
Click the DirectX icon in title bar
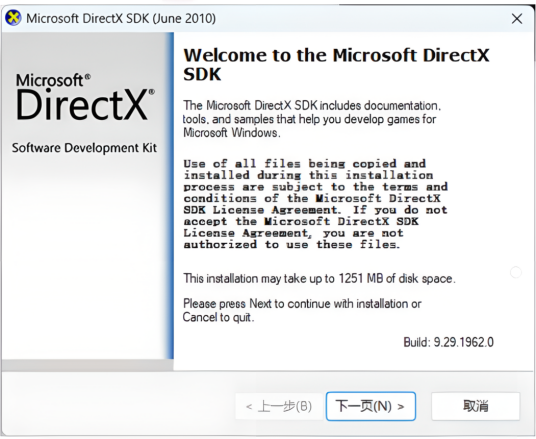click(13, 18)
